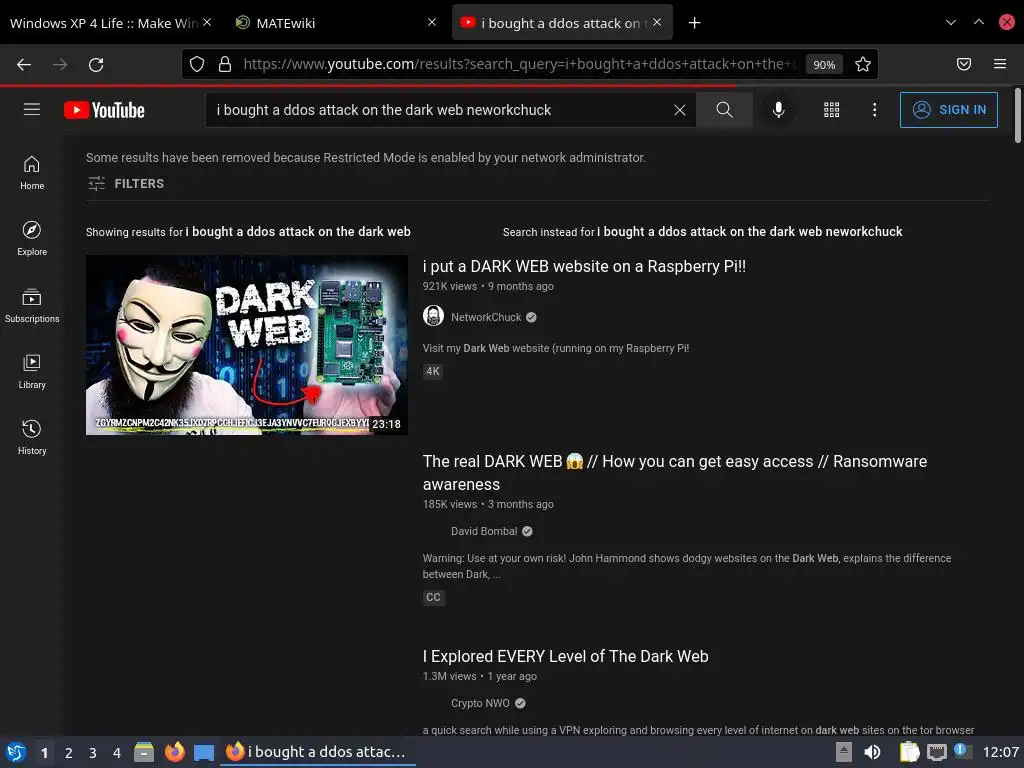Image resolution: width=1024 pixels, height=768 pixels.
Task: Click the 90% zoom level indicator
Action: 824,65
